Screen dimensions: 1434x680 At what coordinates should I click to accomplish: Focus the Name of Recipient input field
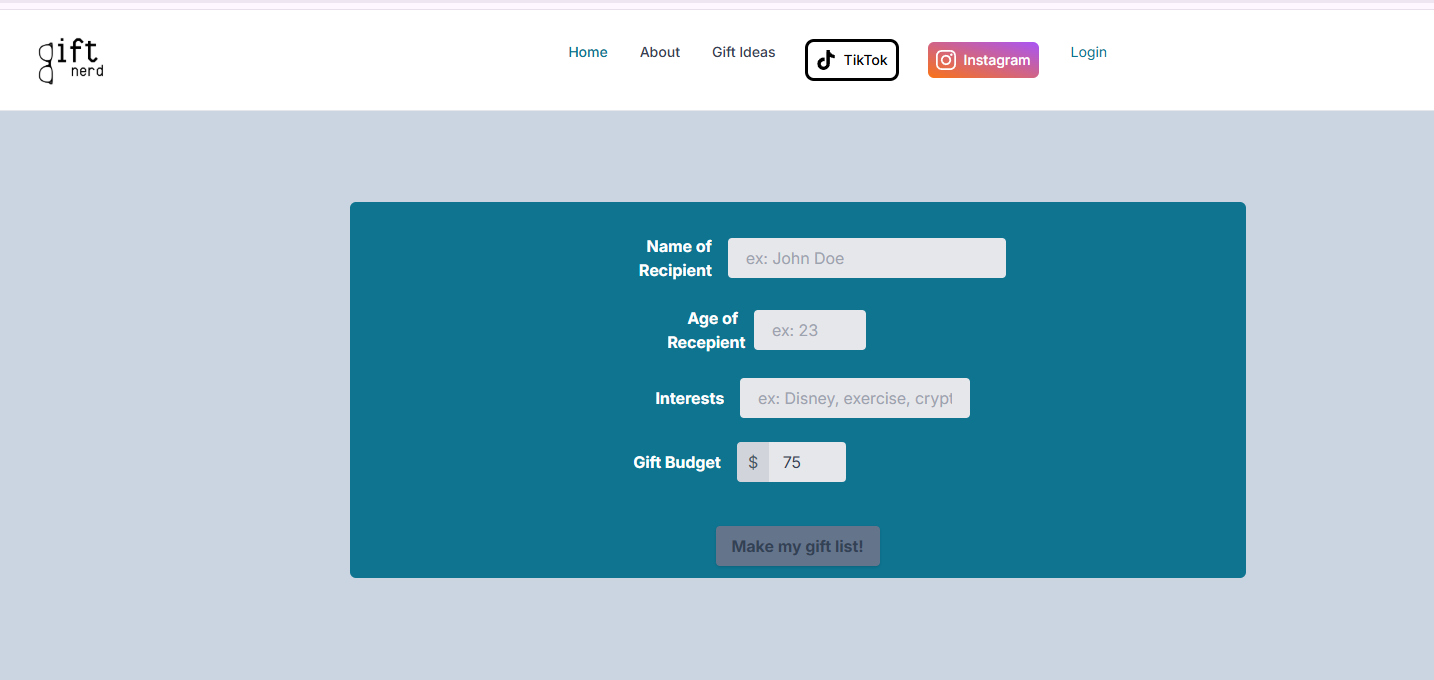coord(866,258)
